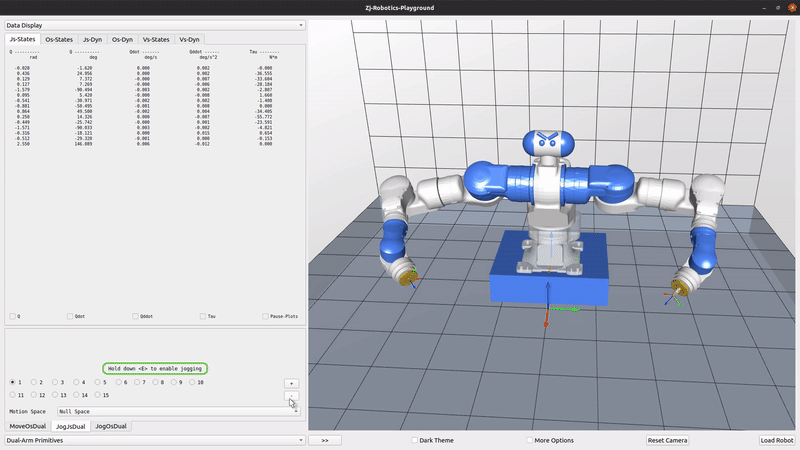Expand the Motion Space Null Space dropdown
The height and width of the screenshot is (450, 800).
(x=178, y=411)
